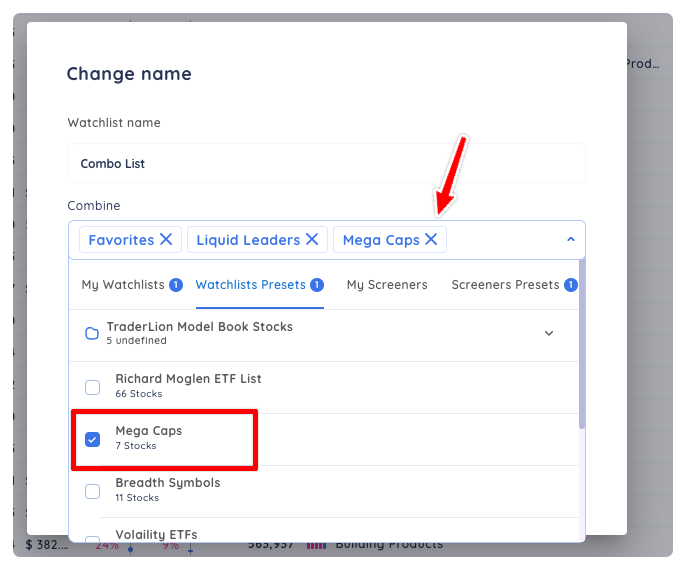Click the TraderLion folder icon

(92, 333)
